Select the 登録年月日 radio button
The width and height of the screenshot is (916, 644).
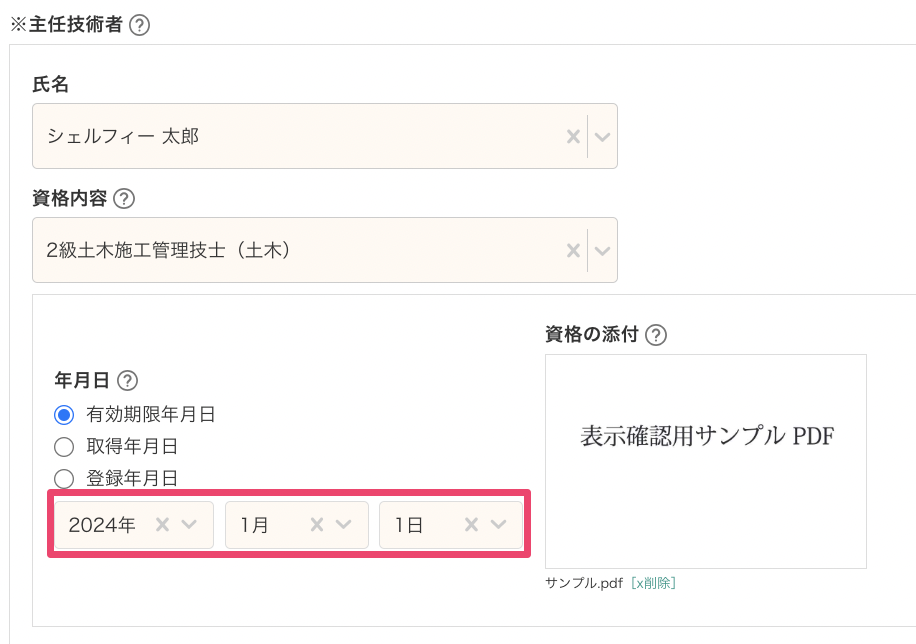pos(64,479)
